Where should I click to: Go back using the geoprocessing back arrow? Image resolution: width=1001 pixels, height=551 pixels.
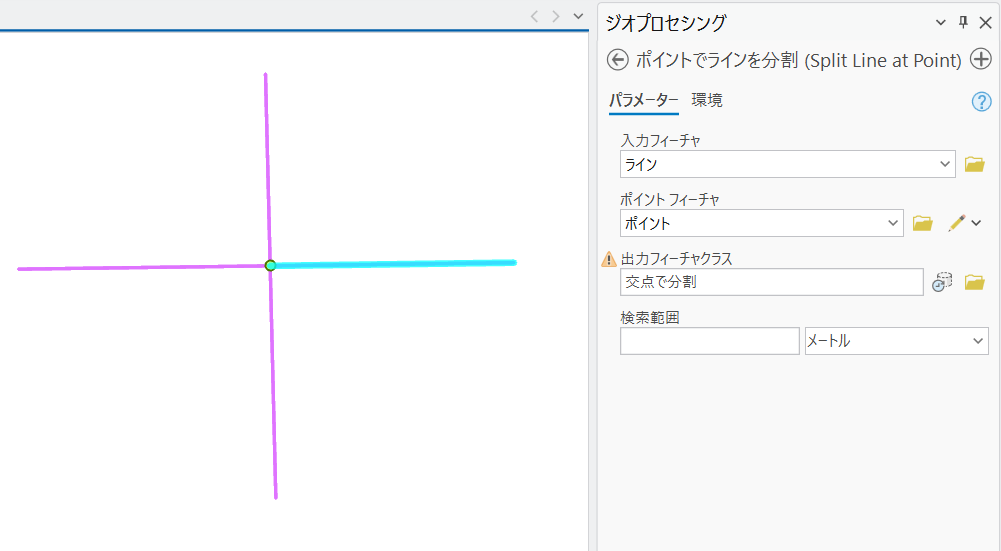click(617, 60)
